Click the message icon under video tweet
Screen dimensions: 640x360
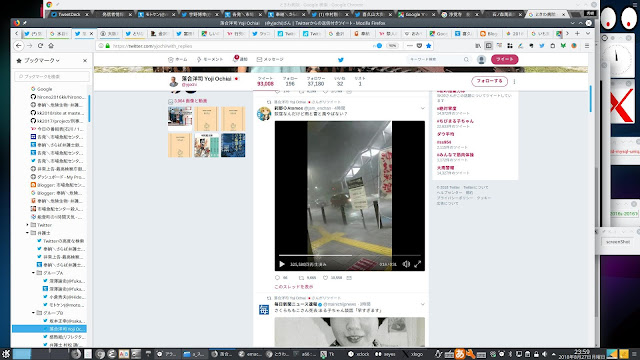pos(349,278)
